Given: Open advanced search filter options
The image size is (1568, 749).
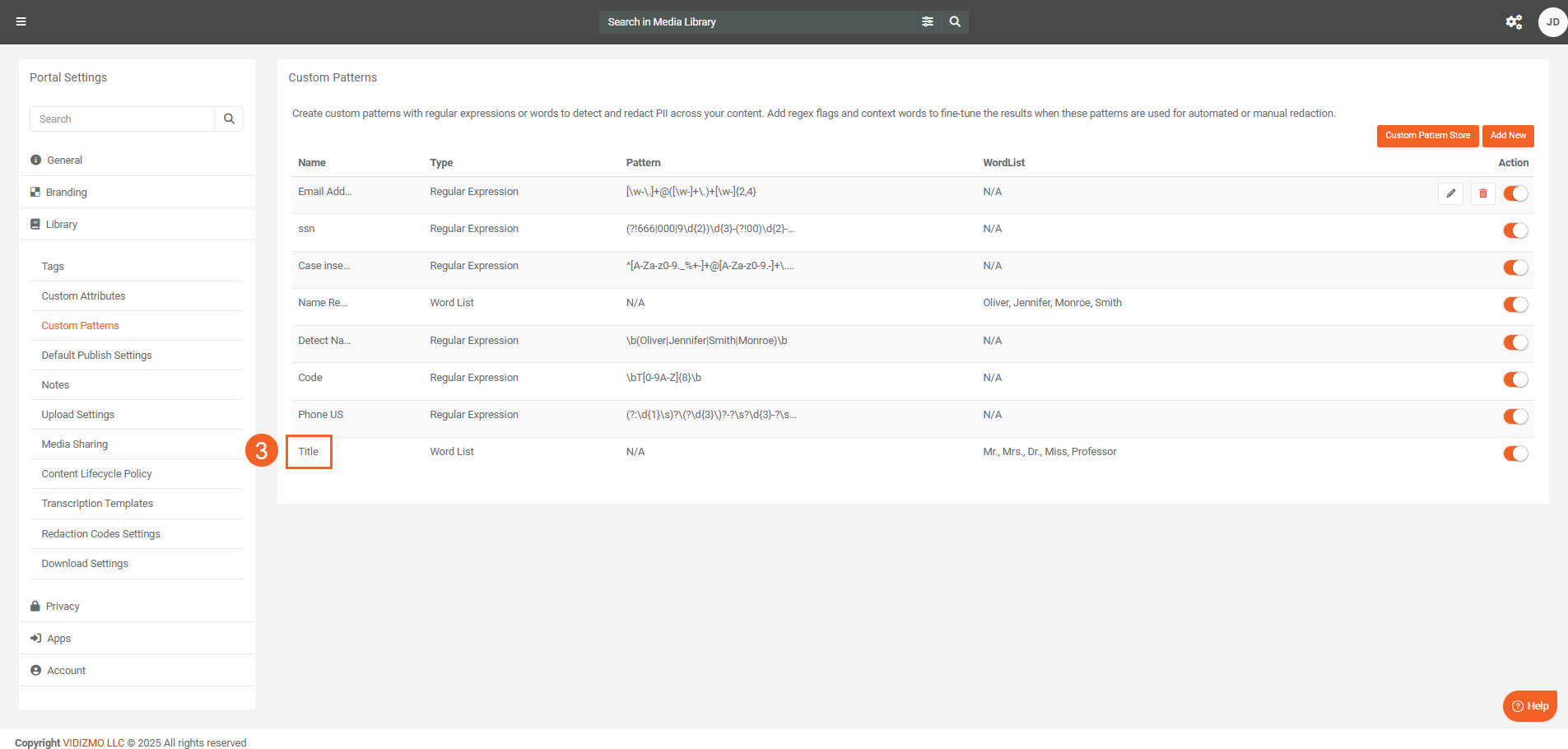Looking at the screenshot, I should tap(928, 21).
